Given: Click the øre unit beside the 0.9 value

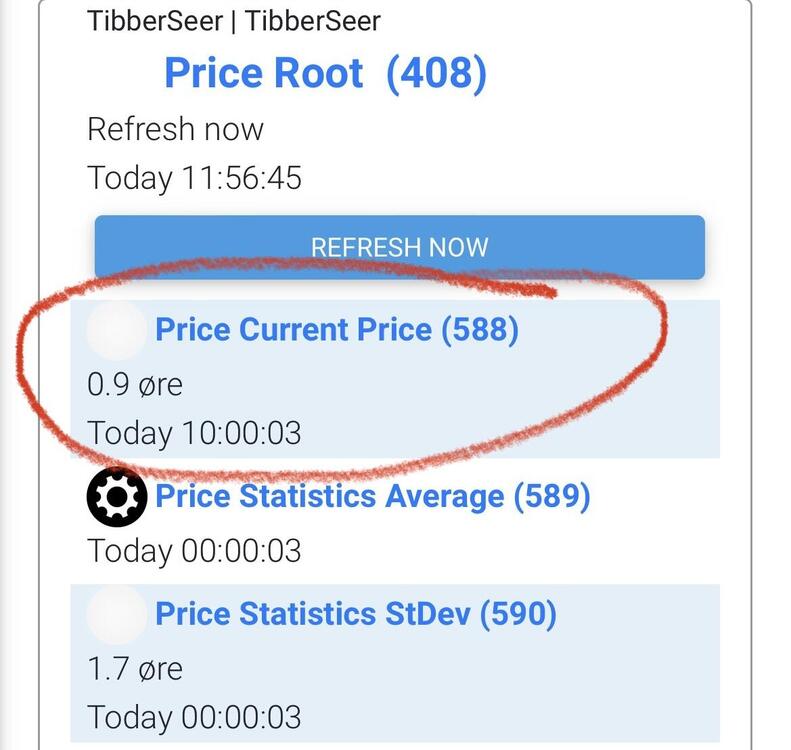Looking at the screenshot, I should [156, 384].
